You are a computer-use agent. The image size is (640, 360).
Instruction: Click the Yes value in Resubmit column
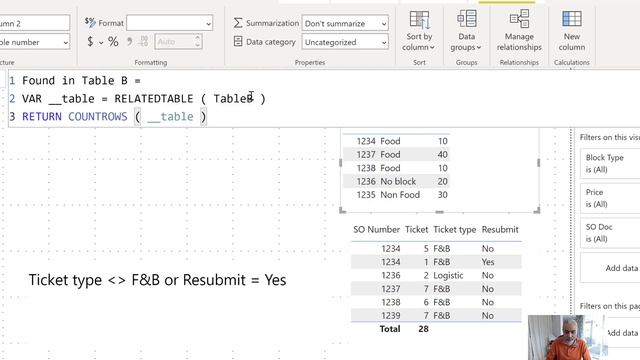click(488, 262)
